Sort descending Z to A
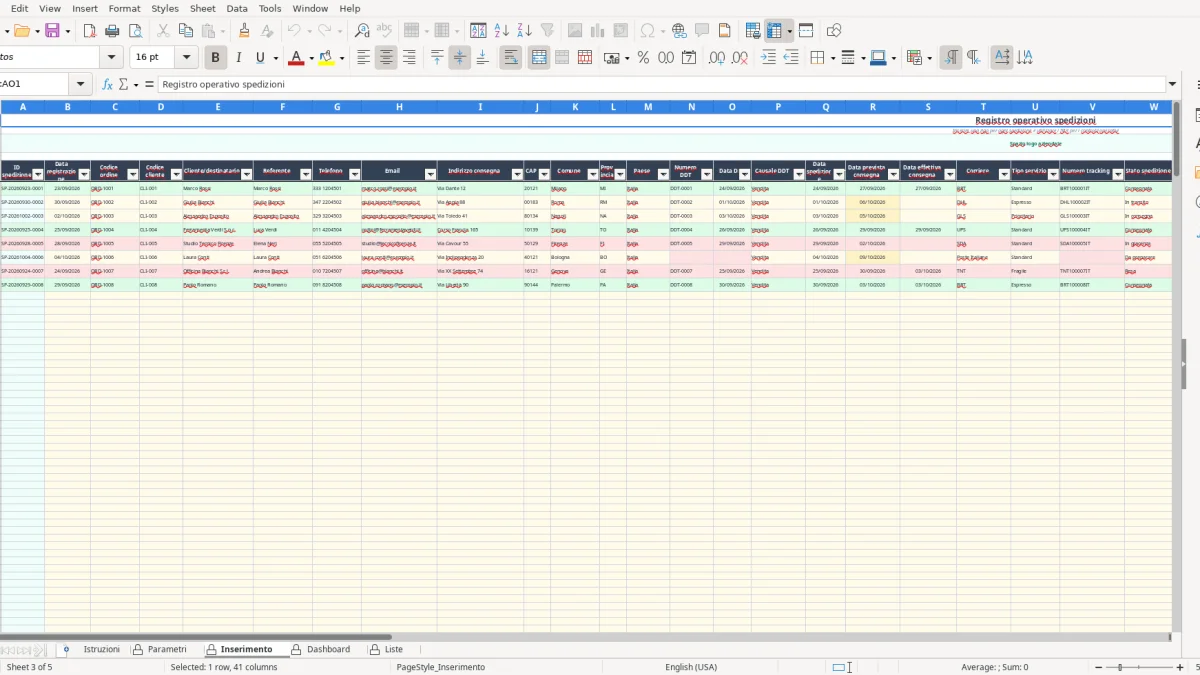The width and height of the screenshot is (1200, 675). 524,31
